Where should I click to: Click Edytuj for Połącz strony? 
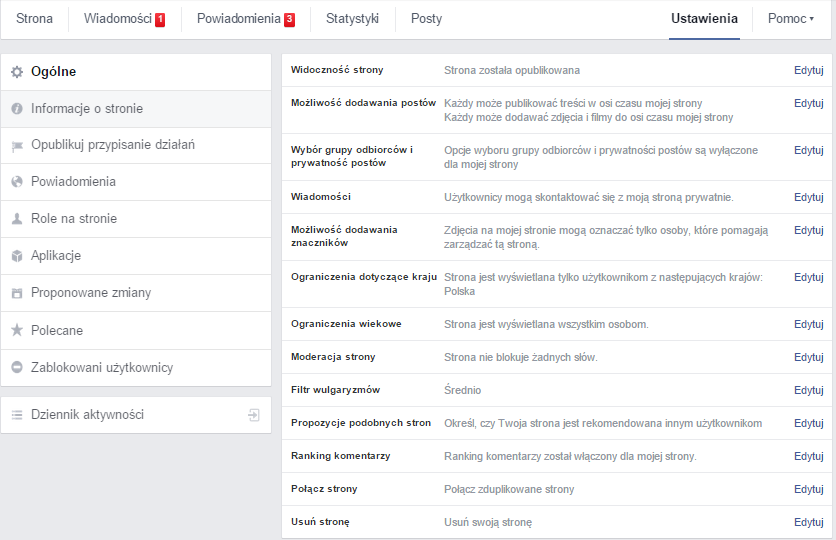click(809, 489)
